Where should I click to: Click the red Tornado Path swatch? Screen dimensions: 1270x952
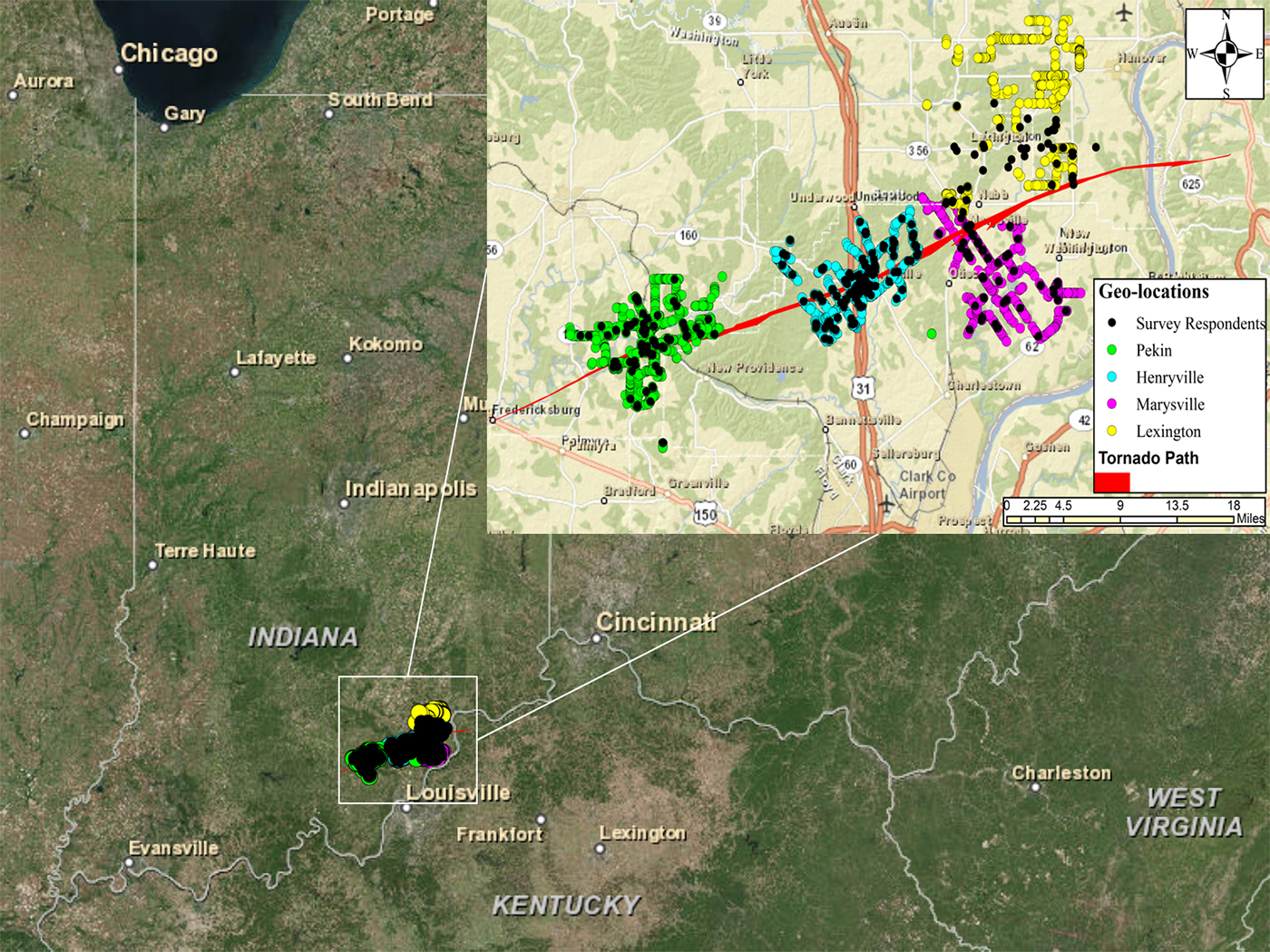pos(1112,481)
